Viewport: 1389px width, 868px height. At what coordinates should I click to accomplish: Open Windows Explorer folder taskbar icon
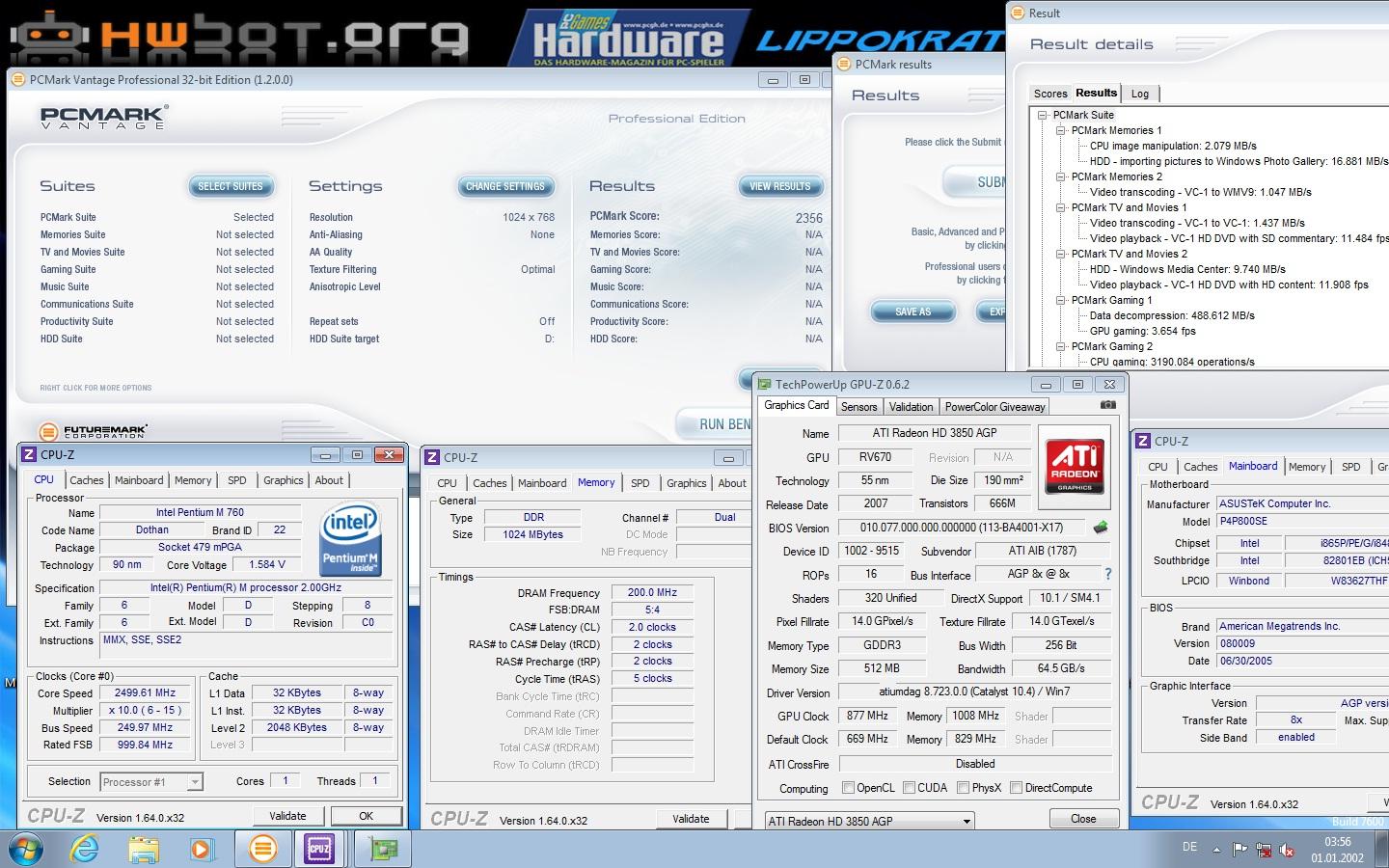click(x=143, y=850)
